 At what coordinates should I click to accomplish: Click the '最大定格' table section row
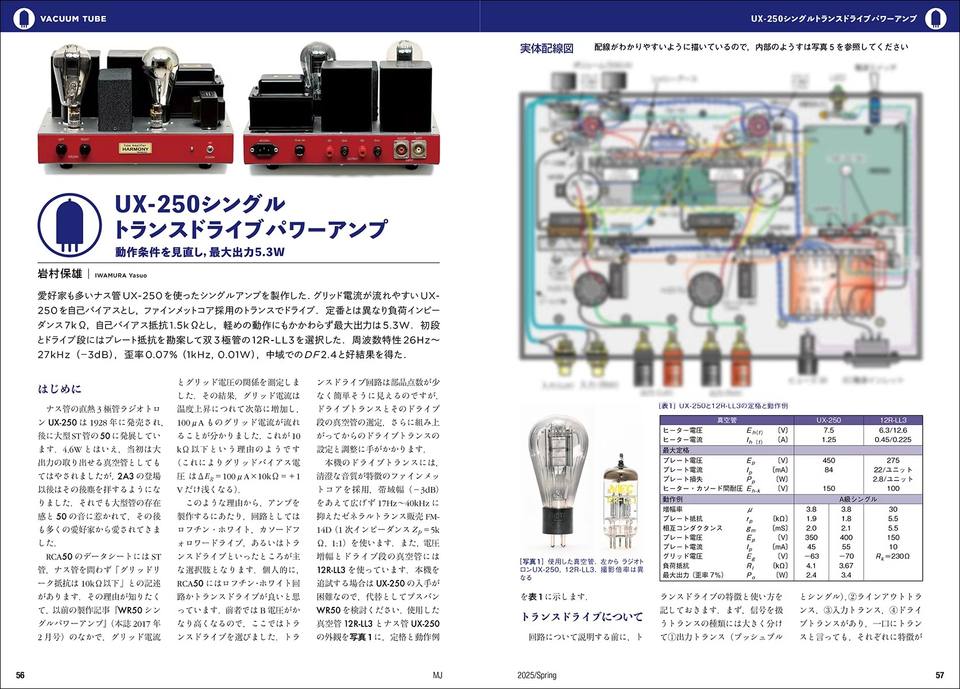coord(791,450)
